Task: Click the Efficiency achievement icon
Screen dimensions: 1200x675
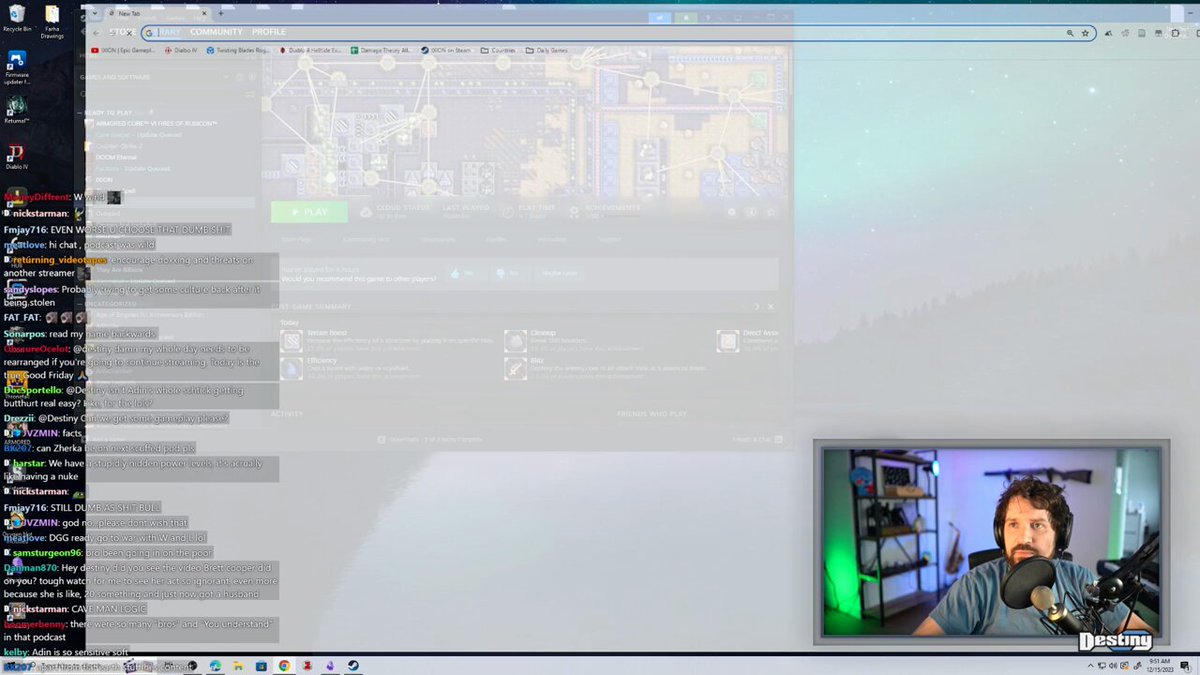Action: 291,368
